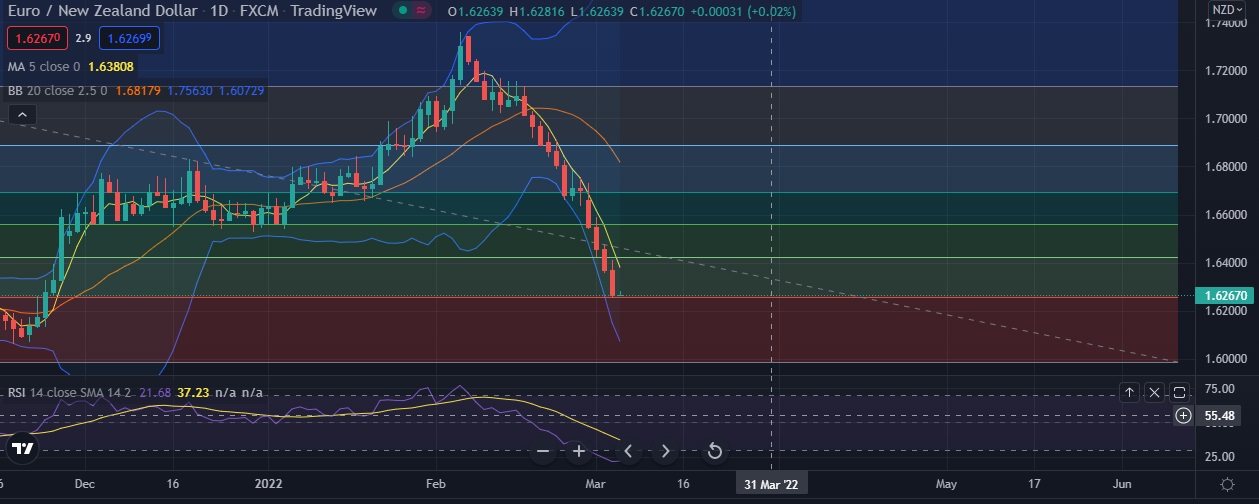This screenshot has height=504, width=1259.
Task: Click the red sell price 1.62670 button
Action: point(36,39)
